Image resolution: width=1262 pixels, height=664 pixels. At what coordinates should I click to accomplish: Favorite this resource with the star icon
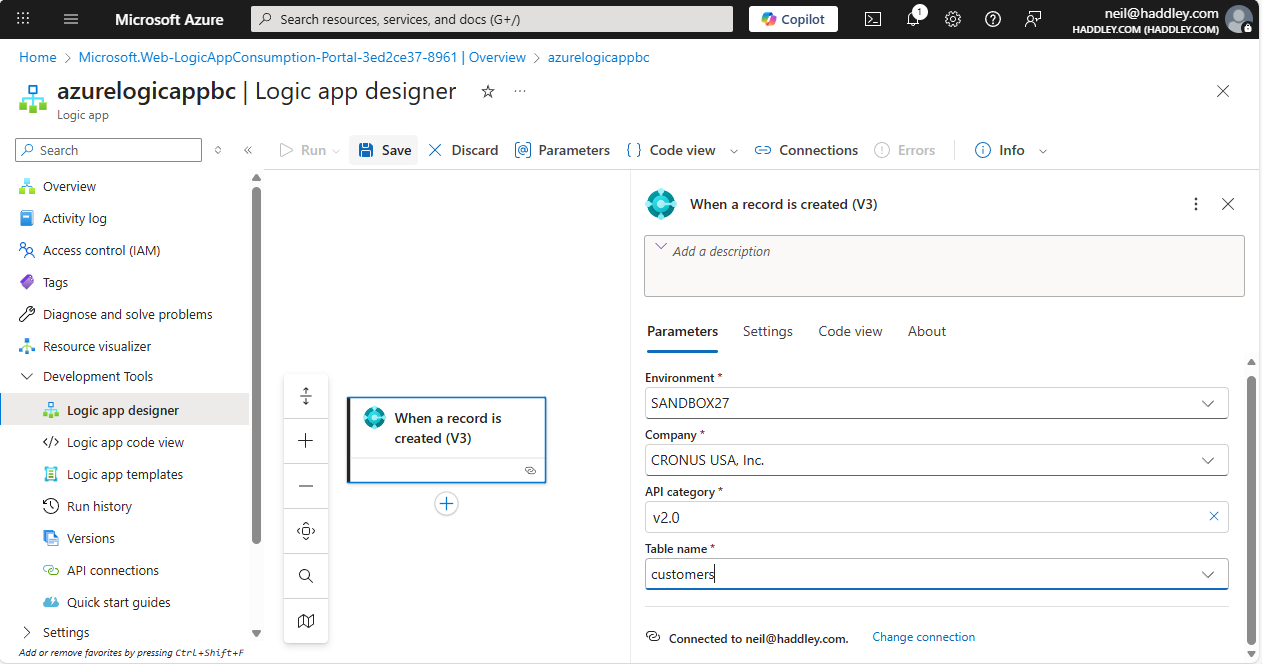pos(488,92)
